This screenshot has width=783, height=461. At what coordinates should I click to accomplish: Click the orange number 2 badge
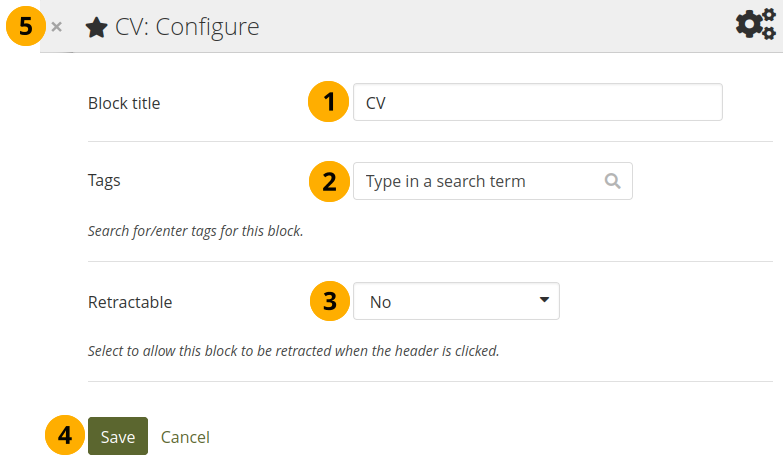pos(326,181)
